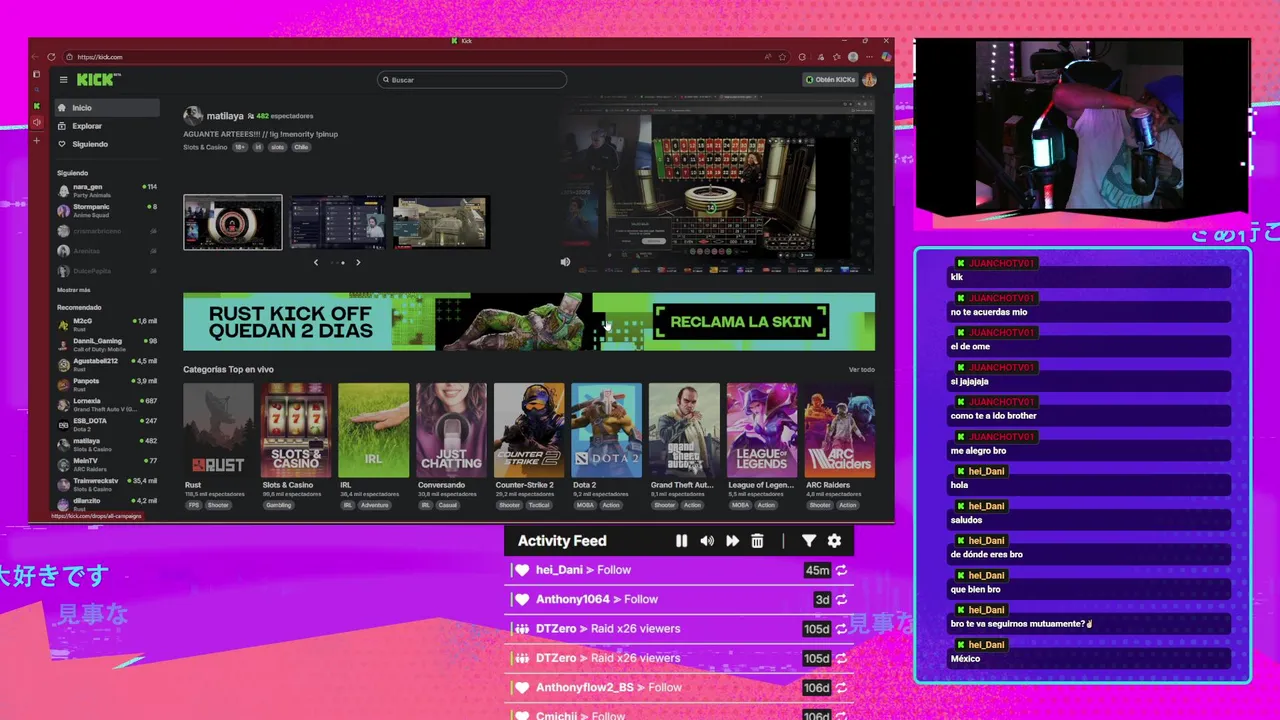The height and width of the screenshot is (720, 1280).
Task: Open Explorar in Kick sidebar
Action: (105, 126)
